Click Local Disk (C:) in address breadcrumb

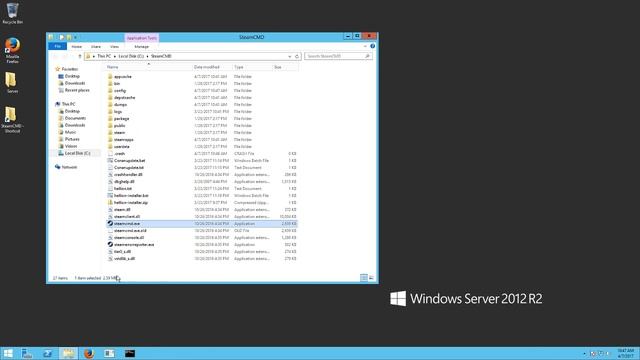tap(131, 56)
